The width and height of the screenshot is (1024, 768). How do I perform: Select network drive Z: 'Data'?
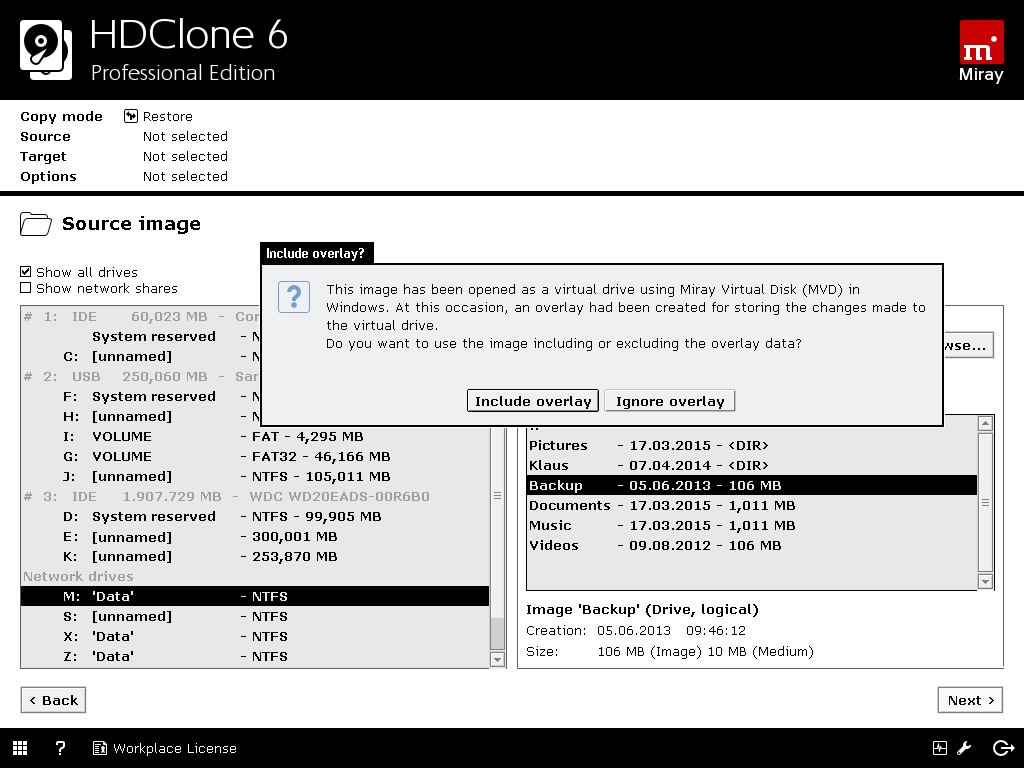(255, 656)
